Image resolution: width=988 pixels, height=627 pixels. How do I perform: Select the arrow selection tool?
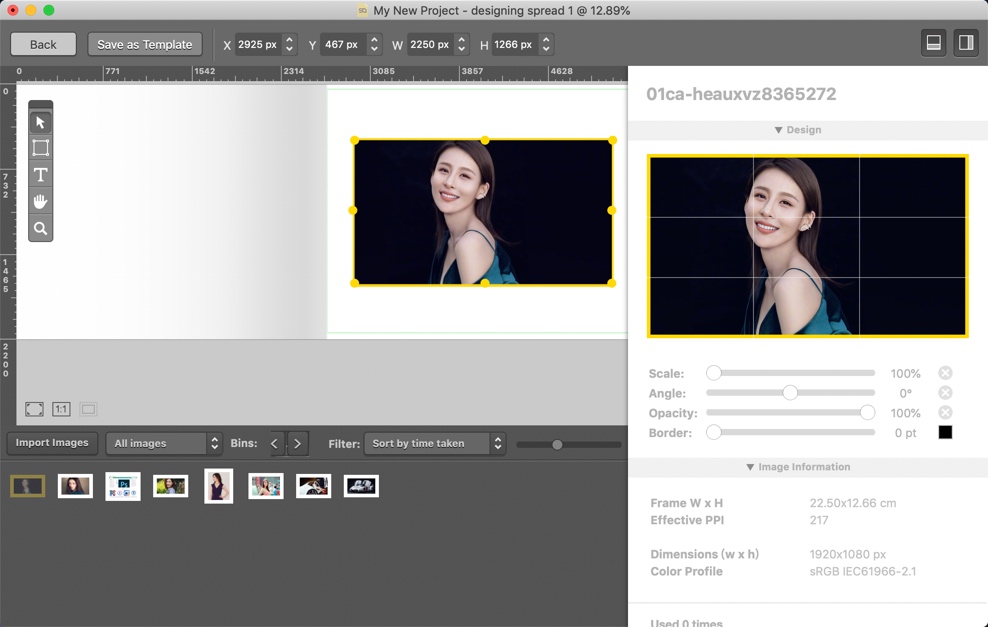40,121
